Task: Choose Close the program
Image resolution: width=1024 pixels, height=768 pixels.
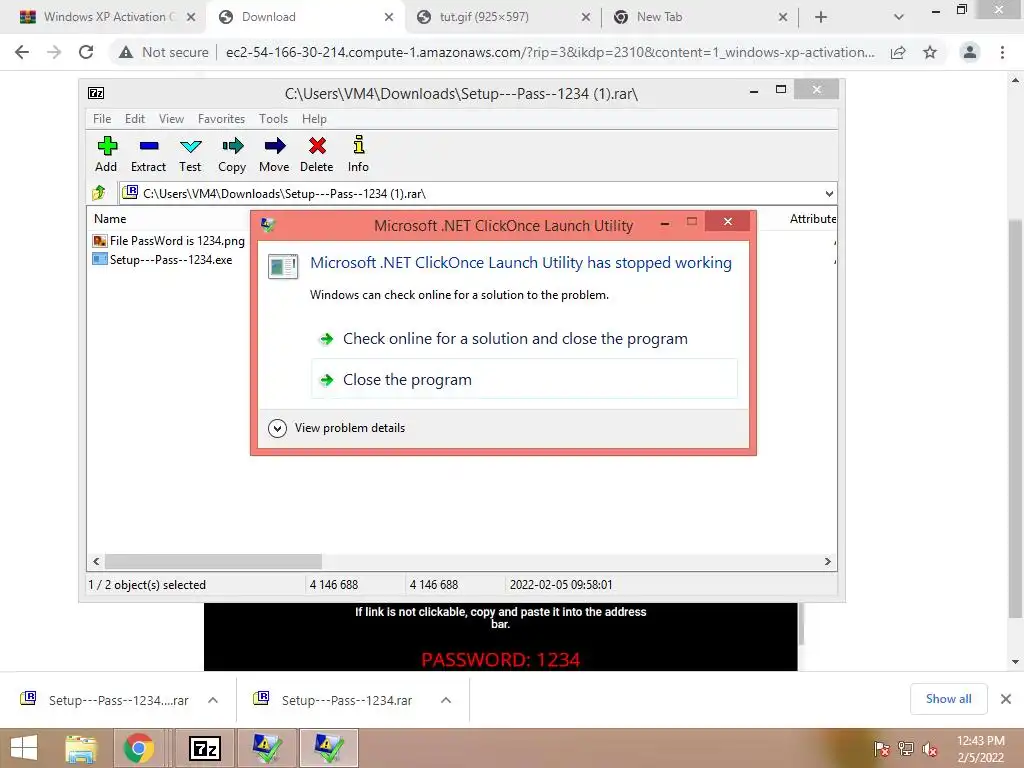Action: coord(524,379)
